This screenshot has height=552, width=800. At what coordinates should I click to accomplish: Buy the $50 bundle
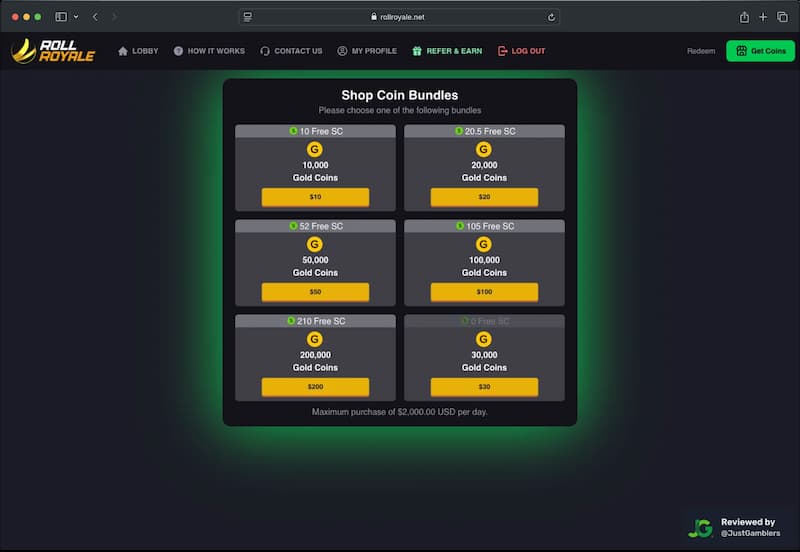point(315,292)
